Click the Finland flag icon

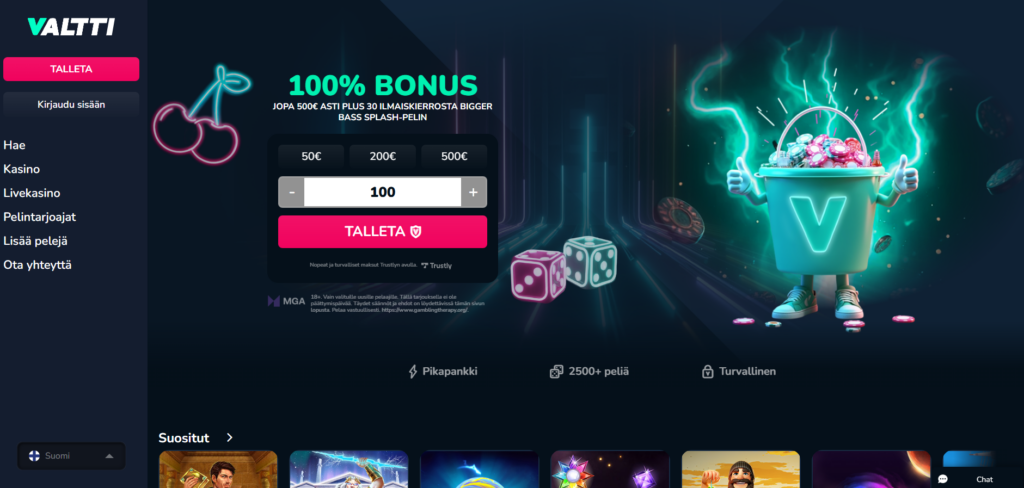pos(34,456)
